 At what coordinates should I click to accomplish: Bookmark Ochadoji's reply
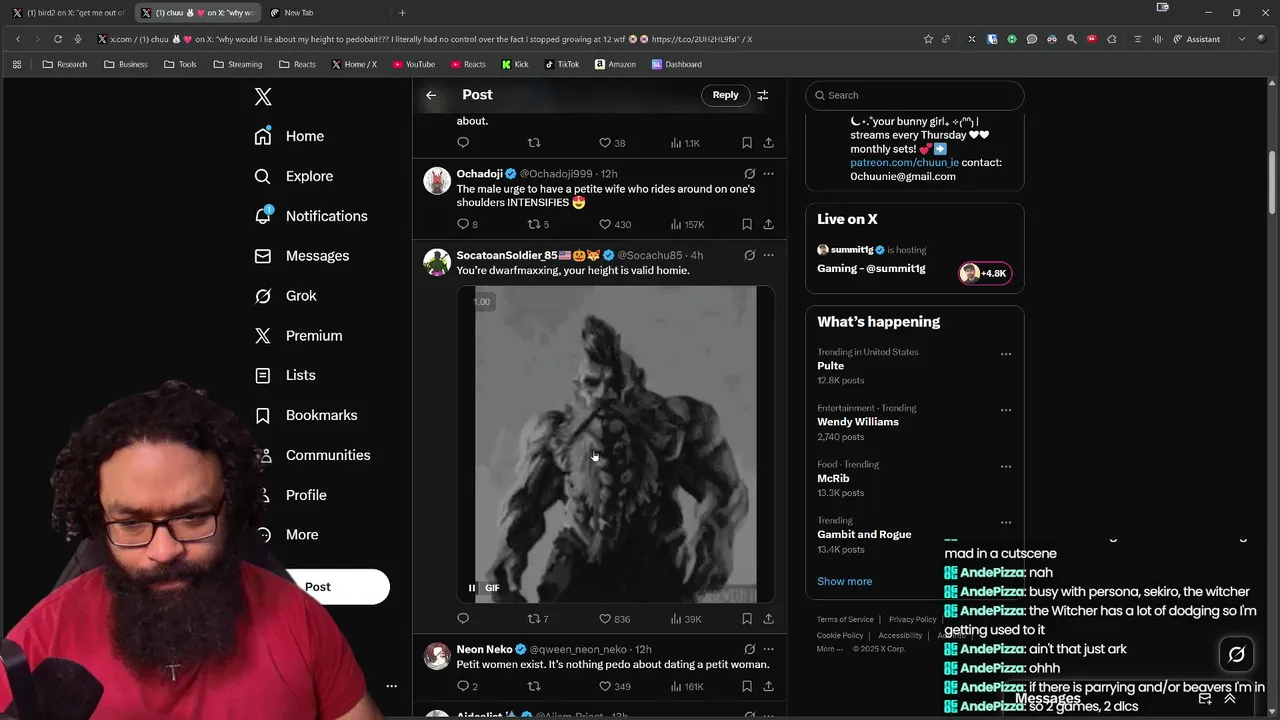pos(747,224)
